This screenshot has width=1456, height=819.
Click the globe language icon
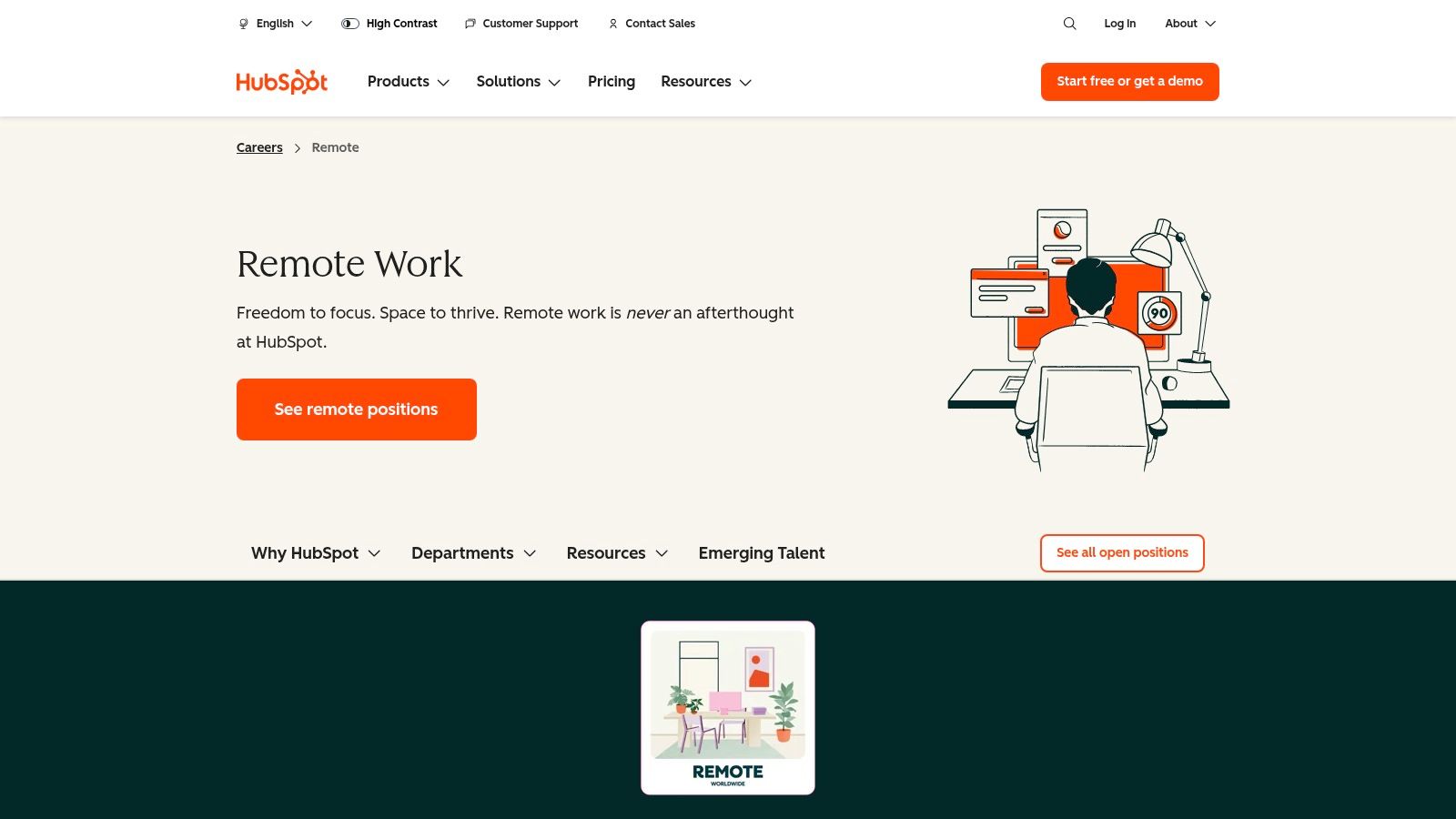(243, 24)
